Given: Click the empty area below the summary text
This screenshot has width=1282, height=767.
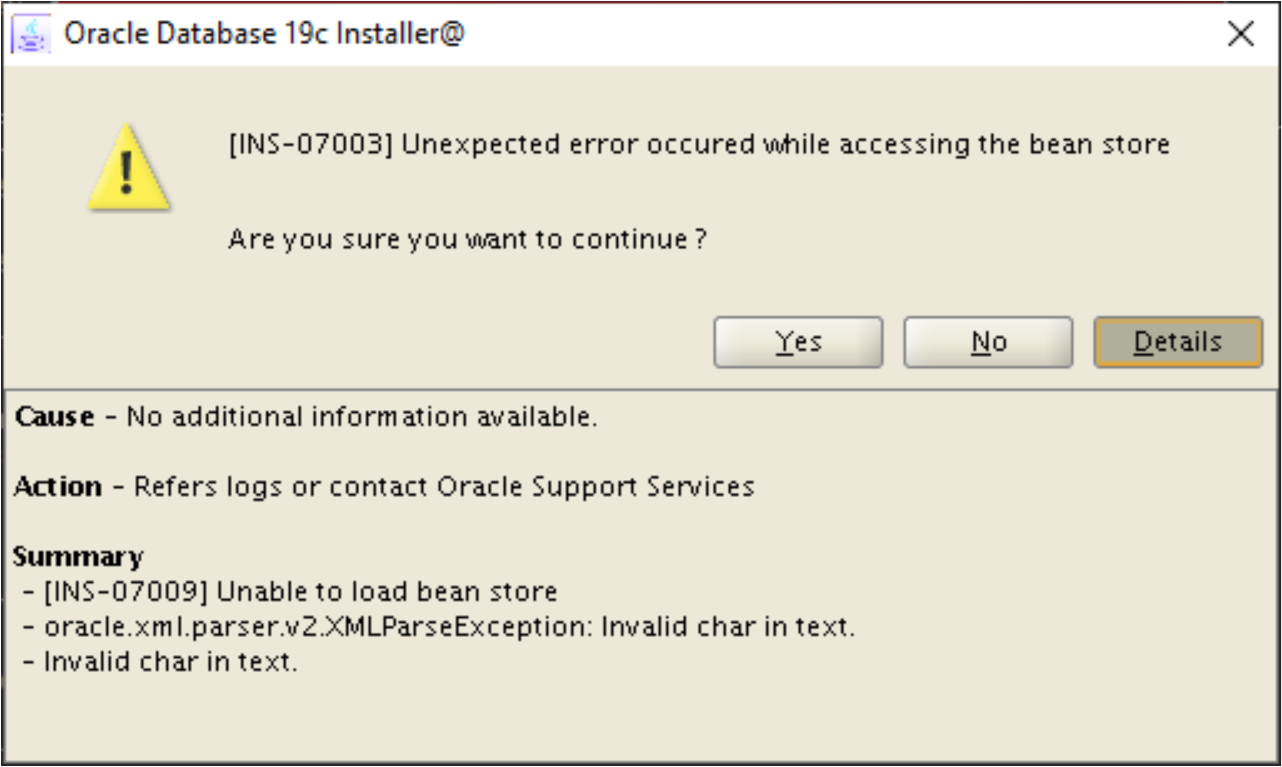Looking at the screenshot, I should pyautogui.click(x=640, y=720).
